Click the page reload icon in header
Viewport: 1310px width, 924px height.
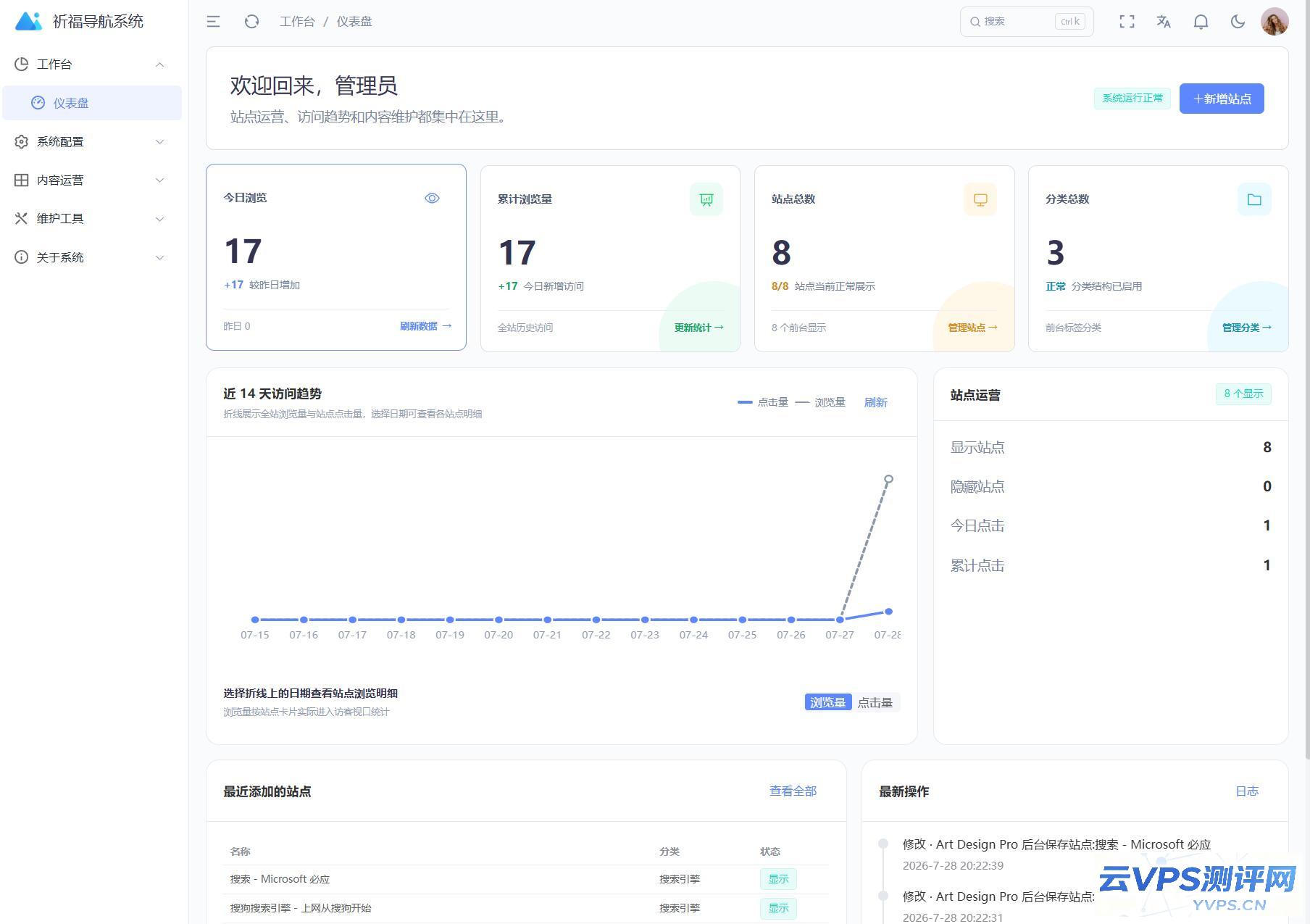point(251,22)
